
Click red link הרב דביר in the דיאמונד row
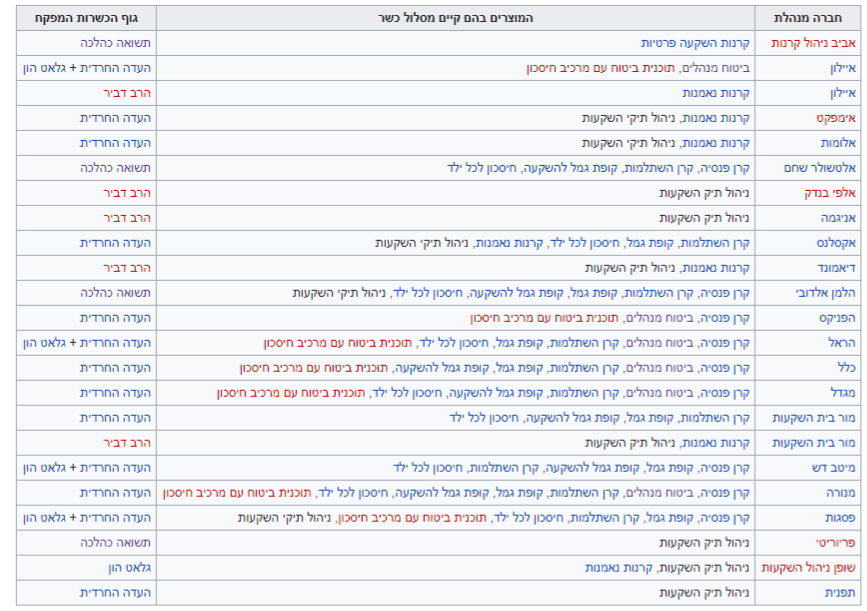(127, 268)
